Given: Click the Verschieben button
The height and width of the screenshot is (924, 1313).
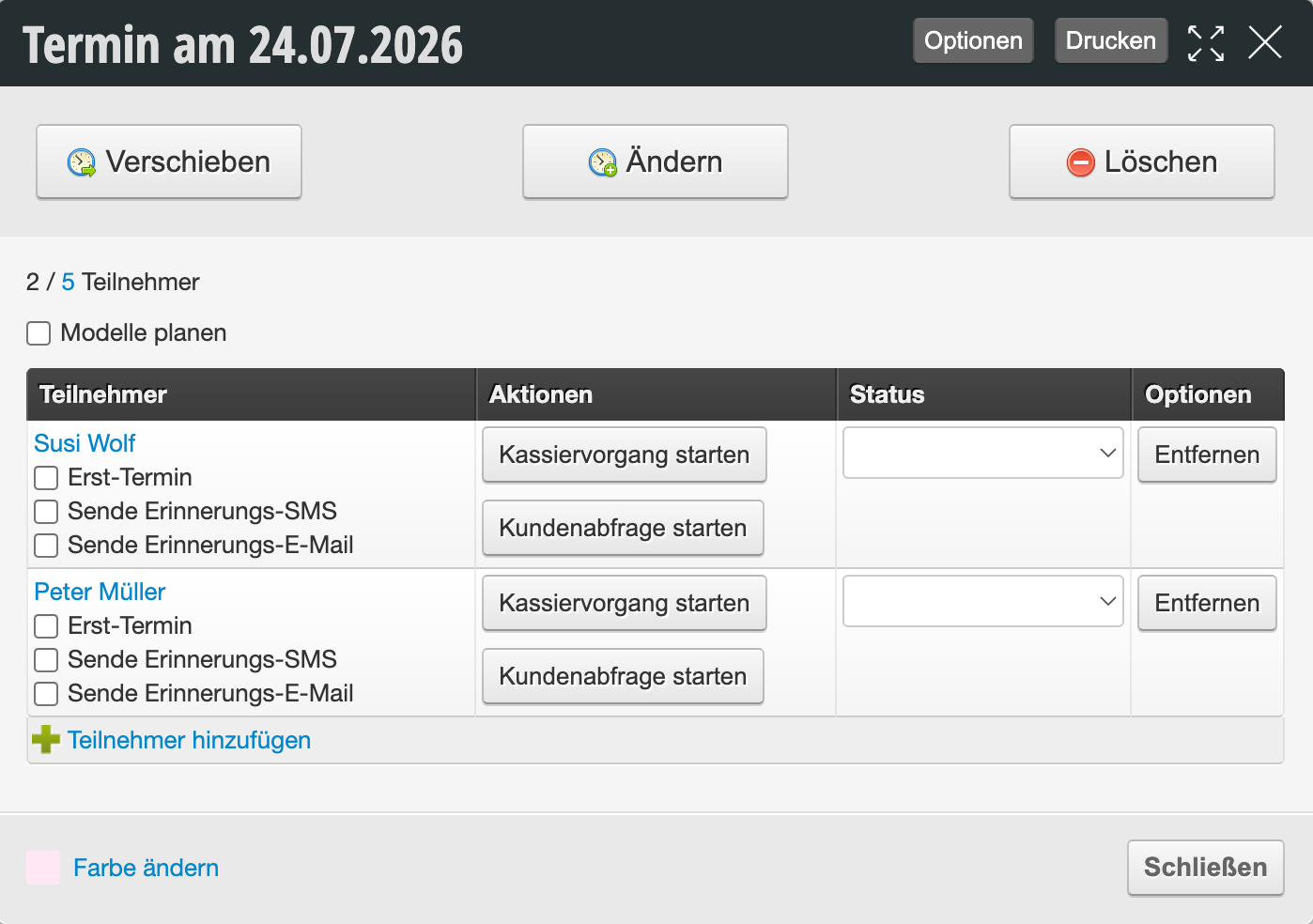Looking at the screenshot, I should tap(169, 162).
